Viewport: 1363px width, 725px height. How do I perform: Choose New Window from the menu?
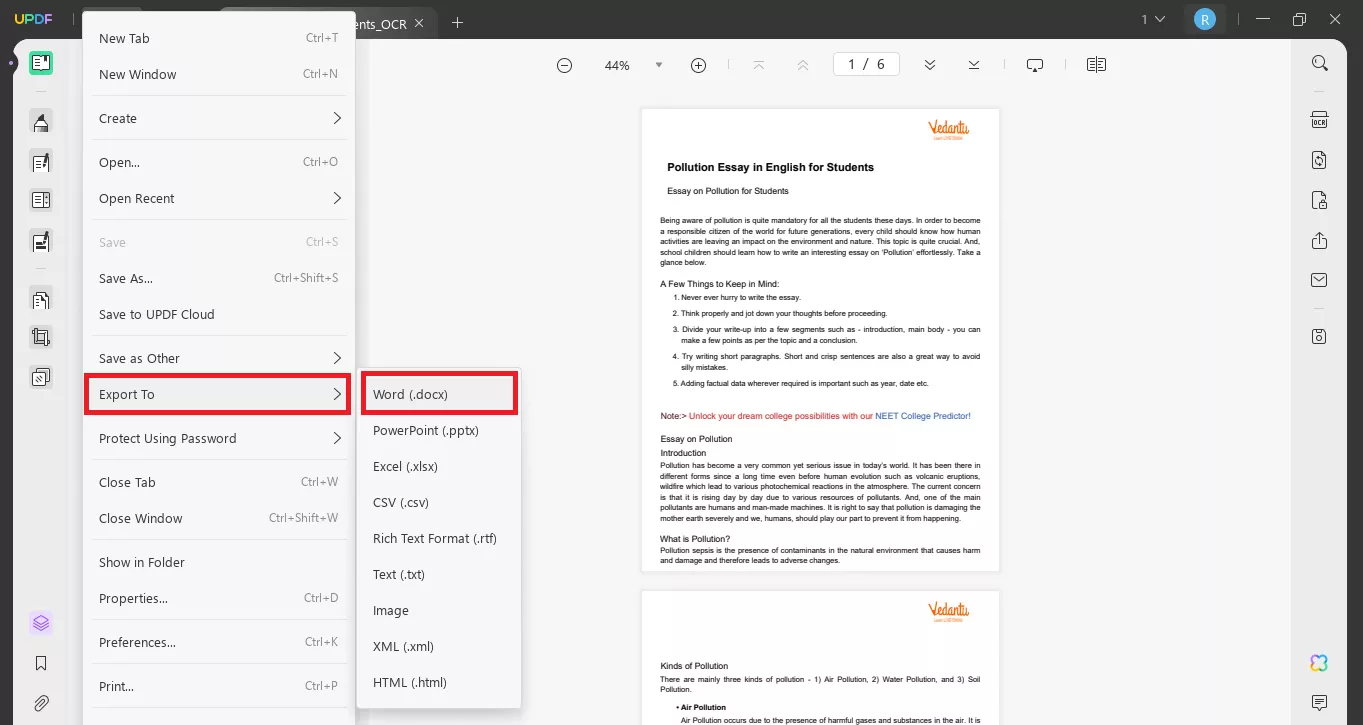click(219, 74)
